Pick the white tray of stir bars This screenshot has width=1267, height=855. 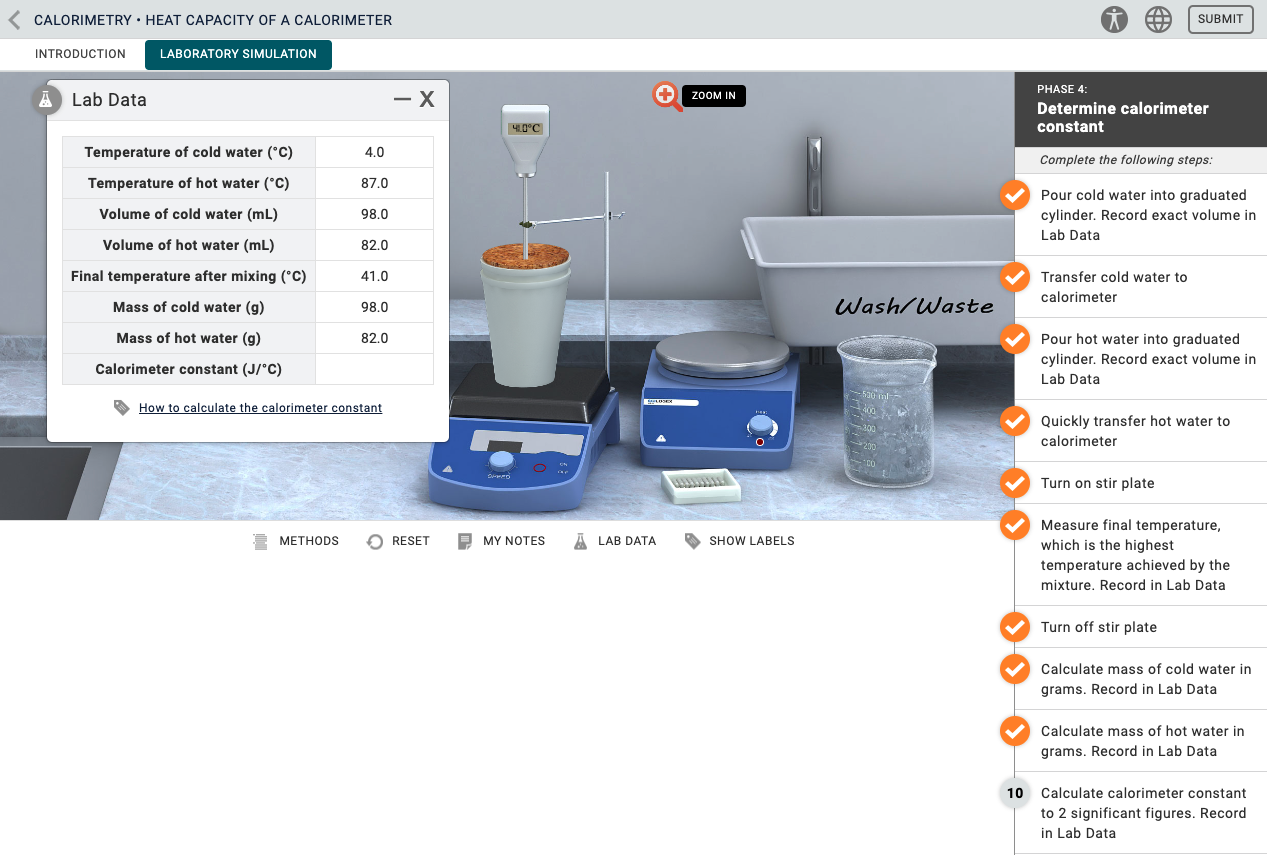[701, 485]
